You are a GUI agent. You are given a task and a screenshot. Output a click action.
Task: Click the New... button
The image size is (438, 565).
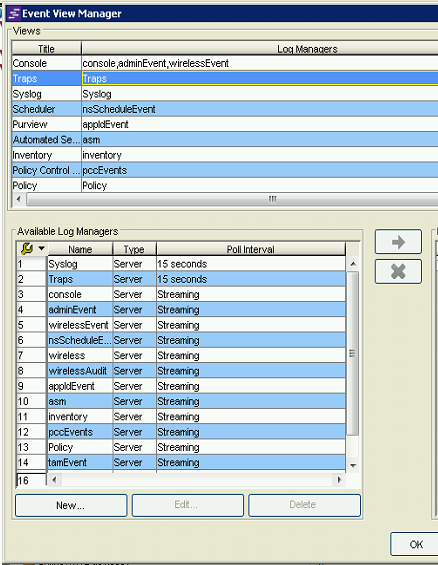click(x=71, y=505)
